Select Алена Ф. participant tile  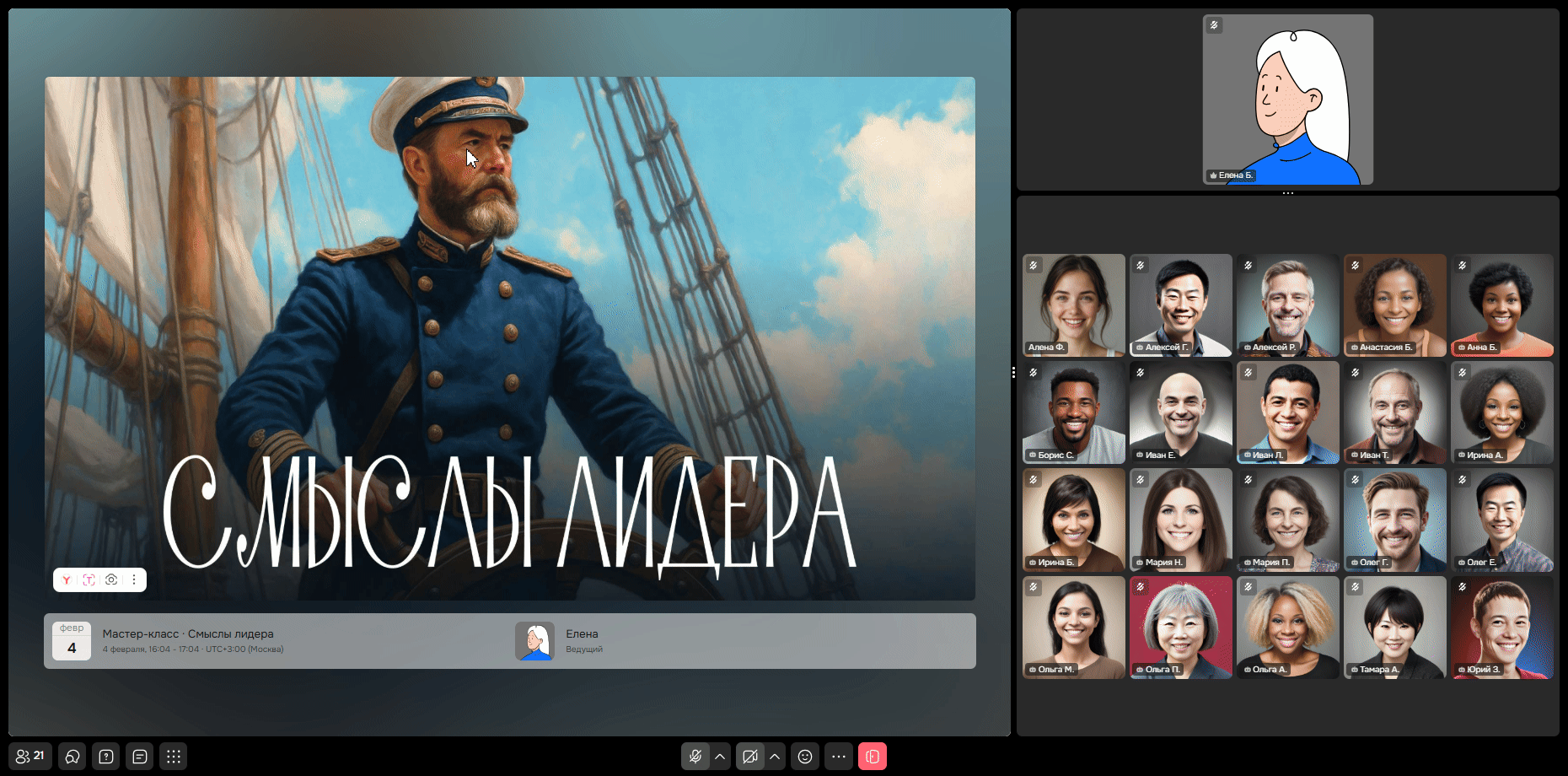[x=1074, y=305]
